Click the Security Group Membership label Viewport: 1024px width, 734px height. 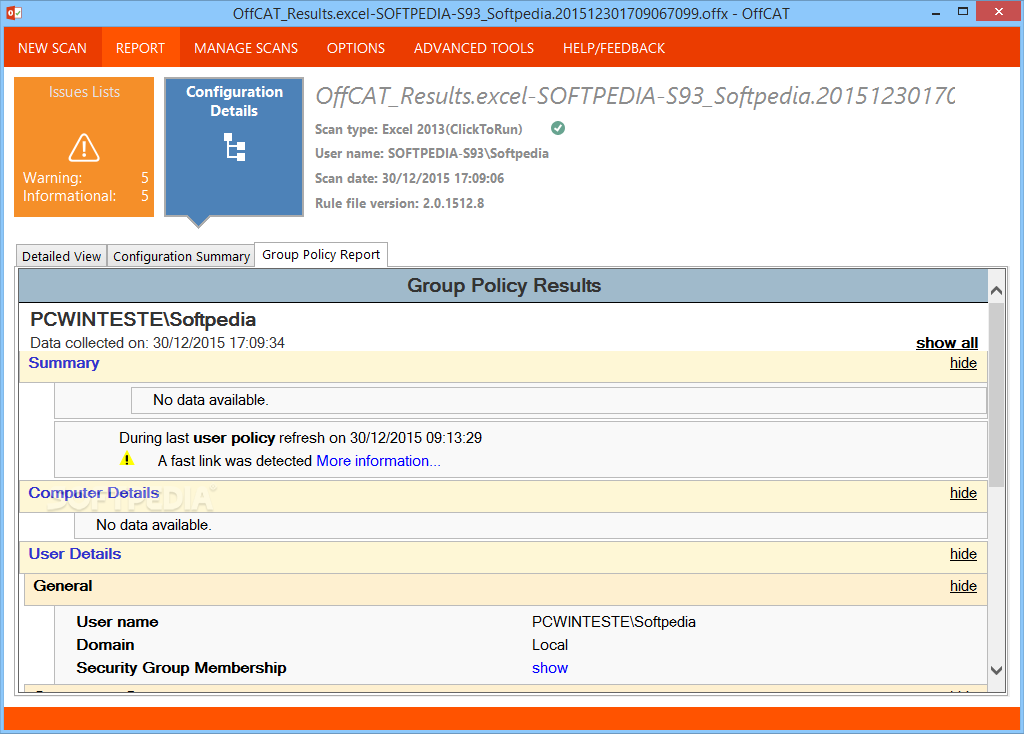point(181,668)
